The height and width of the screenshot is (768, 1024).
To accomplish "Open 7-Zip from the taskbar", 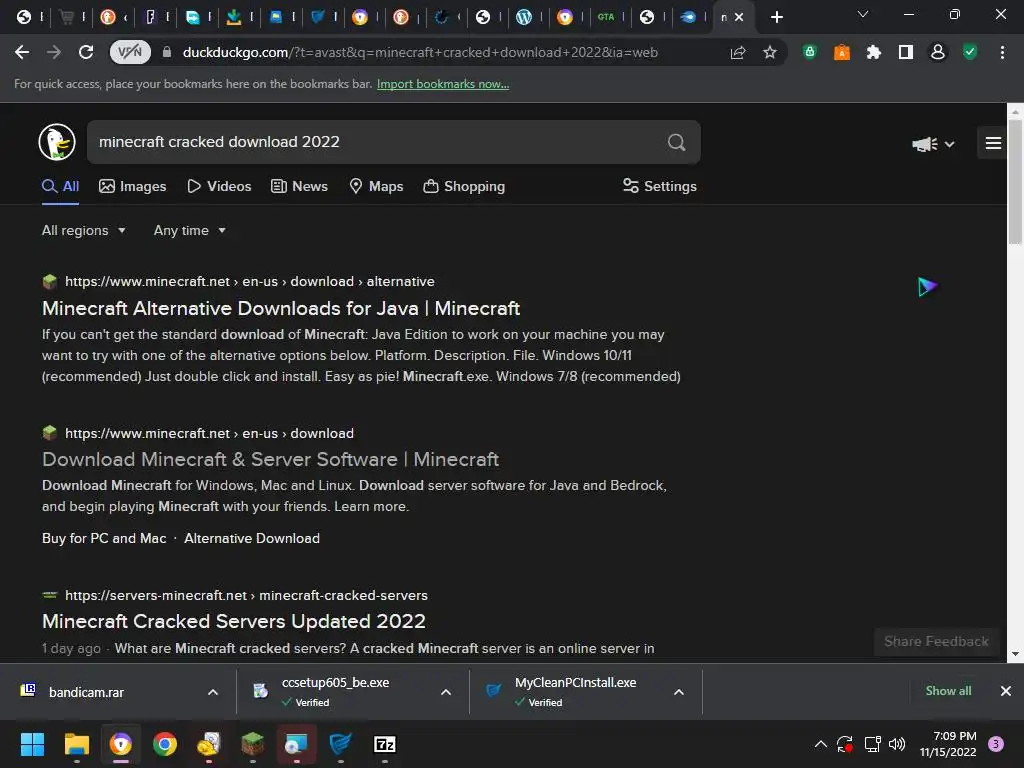I will (x=385, y=744).
